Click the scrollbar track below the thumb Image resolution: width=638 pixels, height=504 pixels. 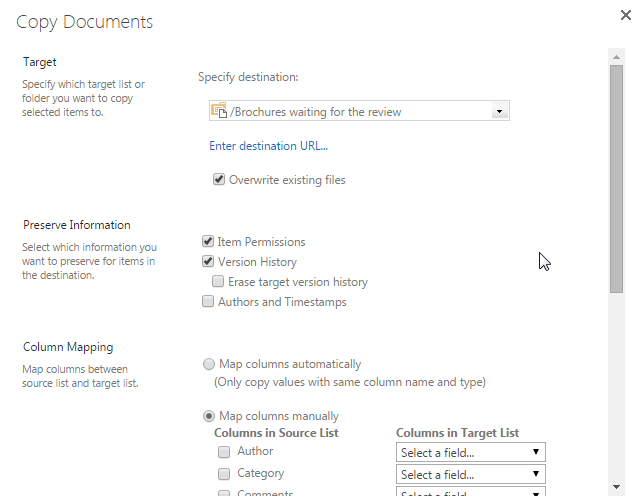pyautogui.click(x=616, y=386)
